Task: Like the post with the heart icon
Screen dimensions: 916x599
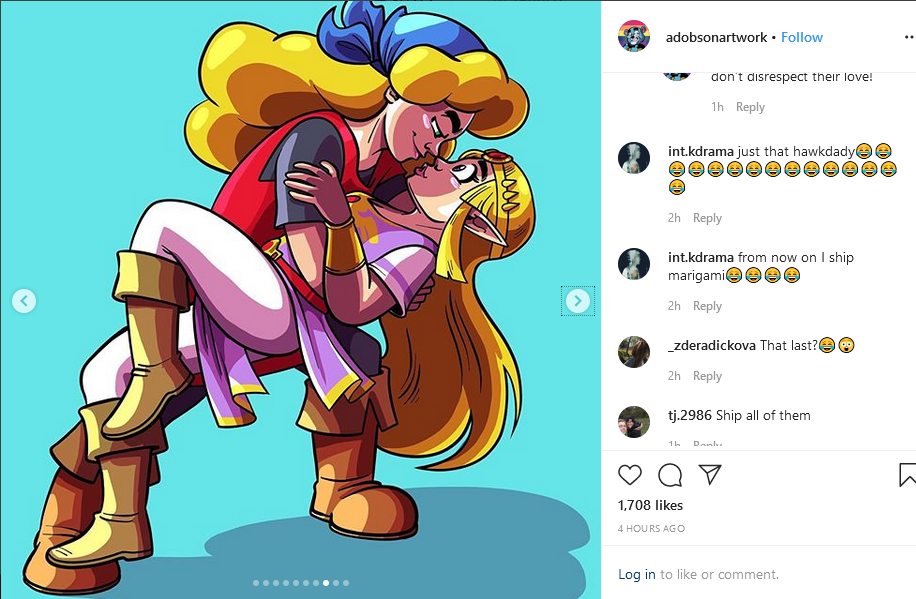Action: pos(630,475)
